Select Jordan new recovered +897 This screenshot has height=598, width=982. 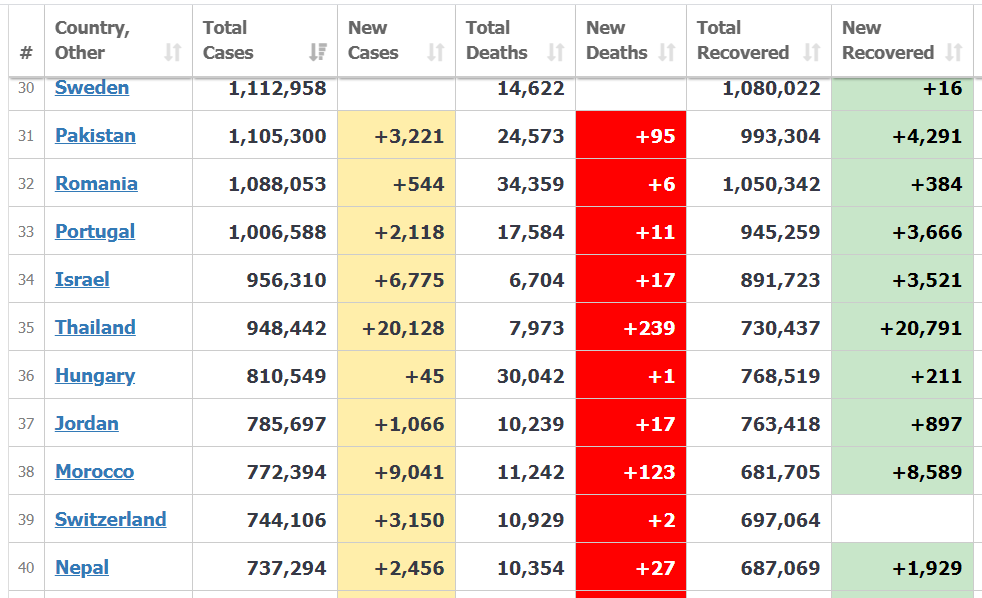pyautogui.click(x=936, y=424)
